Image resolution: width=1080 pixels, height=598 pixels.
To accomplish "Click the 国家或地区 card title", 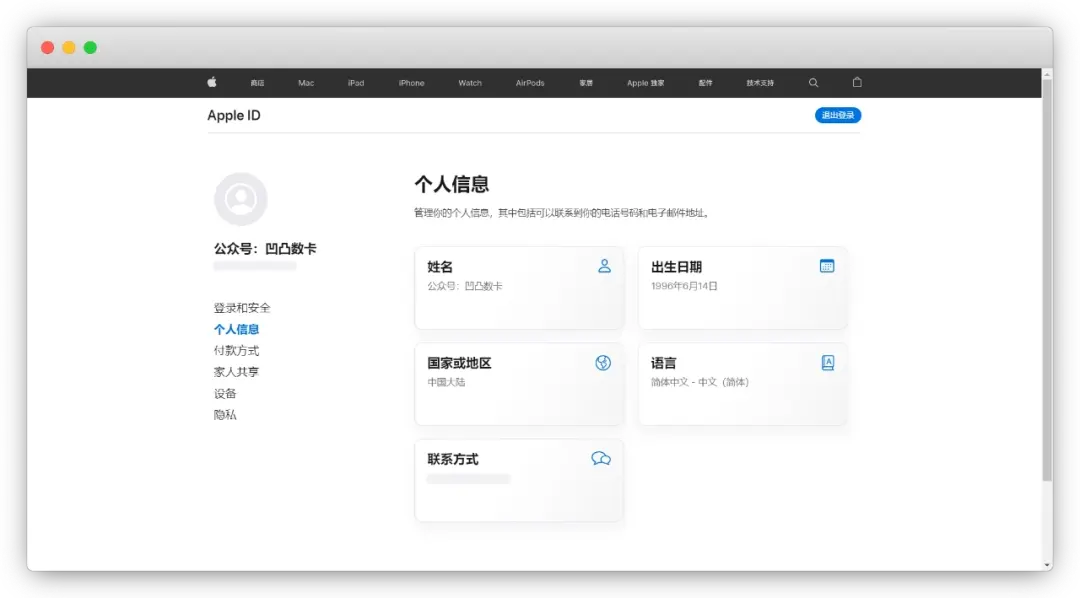I will point(459,363).
